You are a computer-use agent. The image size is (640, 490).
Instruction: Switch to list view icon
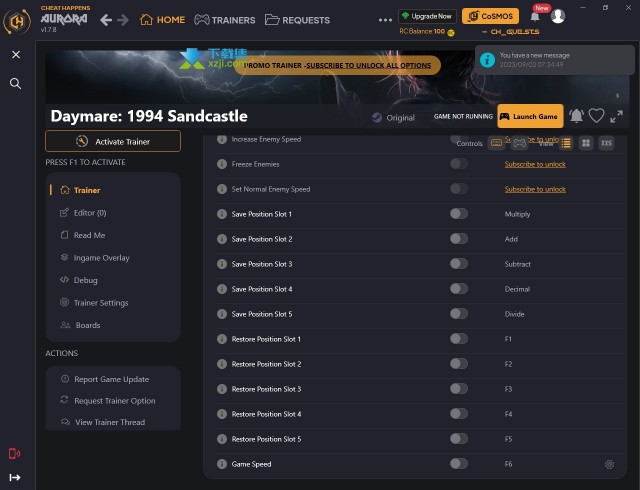tap(566, 143)
